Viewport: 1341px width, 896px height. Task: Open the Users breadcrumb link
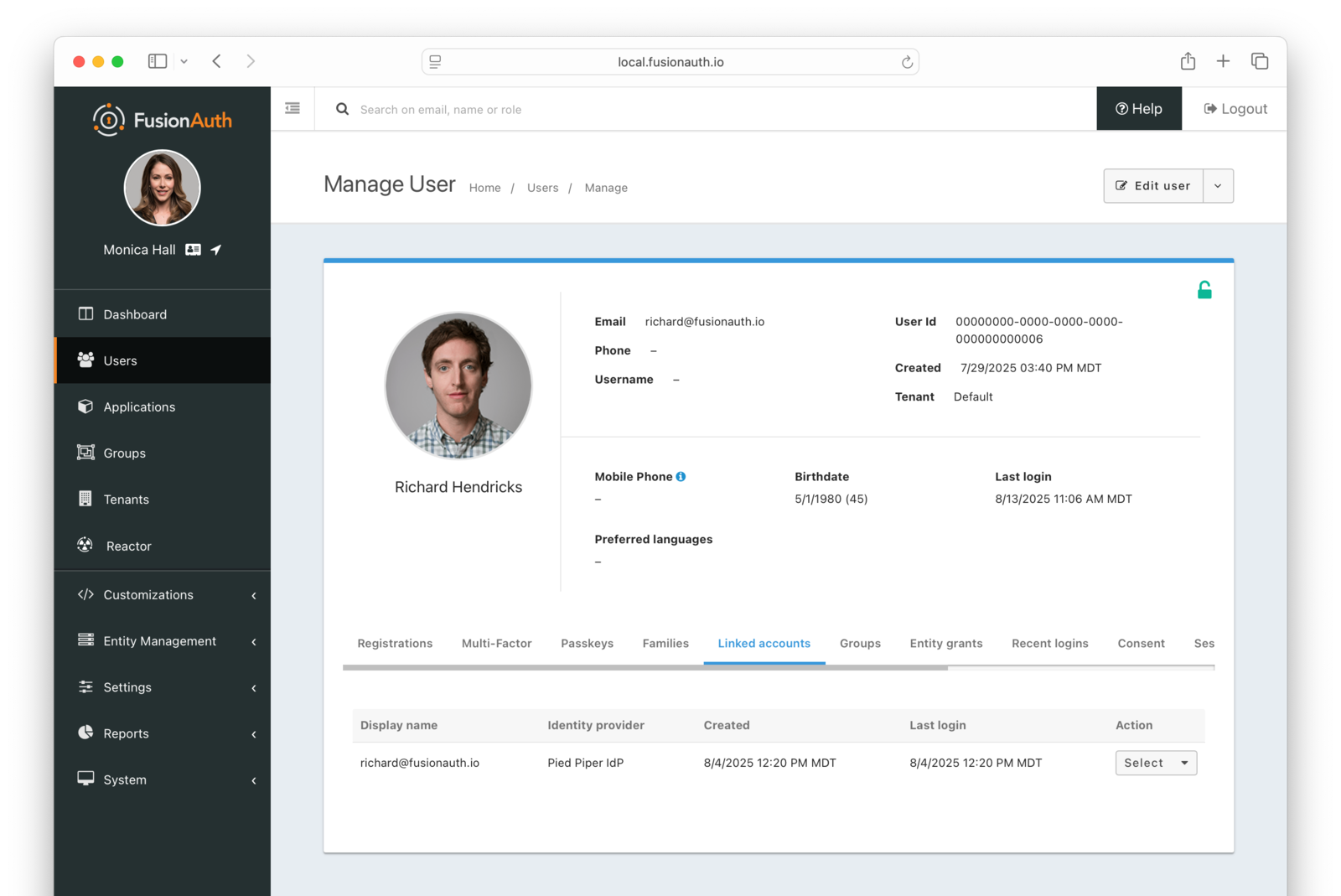pos(542,187)
